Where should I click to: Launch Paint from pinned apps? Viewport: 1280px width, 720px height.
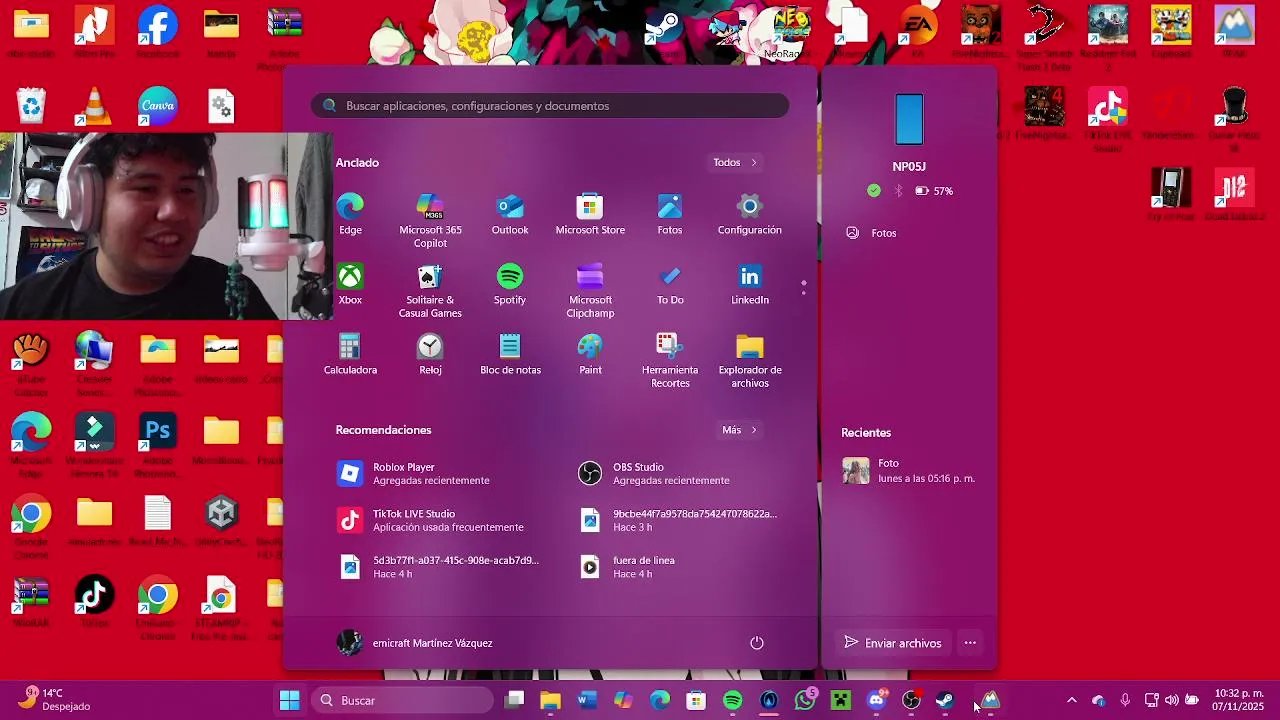590,355
